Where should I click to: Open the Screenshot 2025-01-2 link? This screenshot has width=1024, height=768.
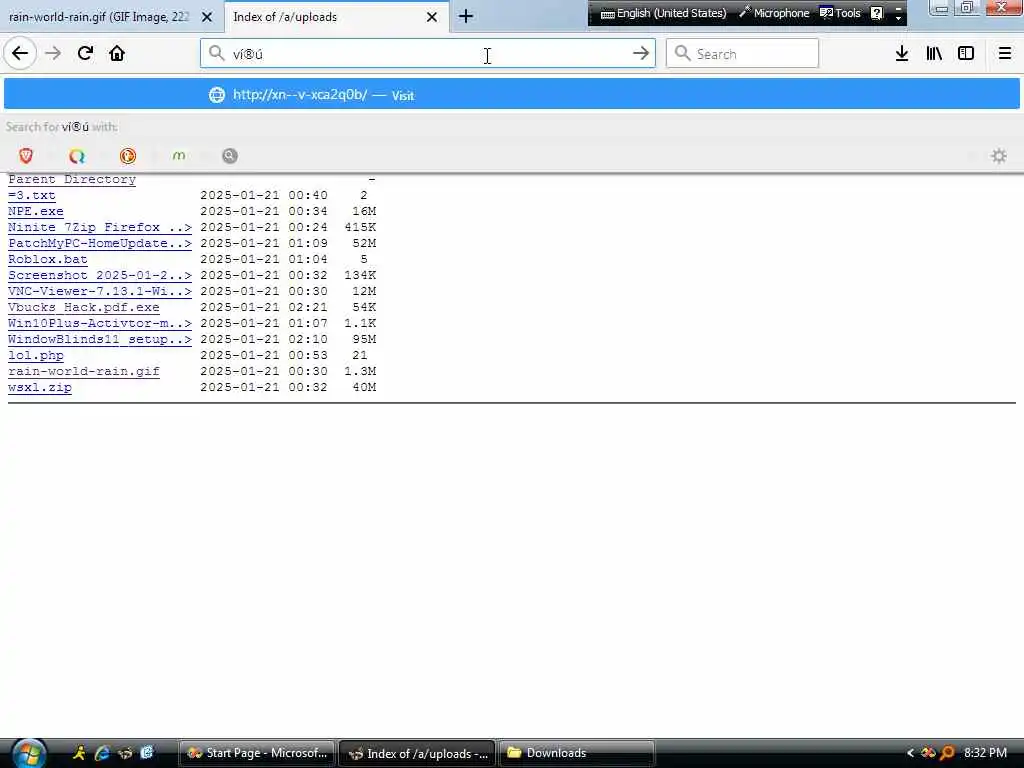[x=100, y=275]
